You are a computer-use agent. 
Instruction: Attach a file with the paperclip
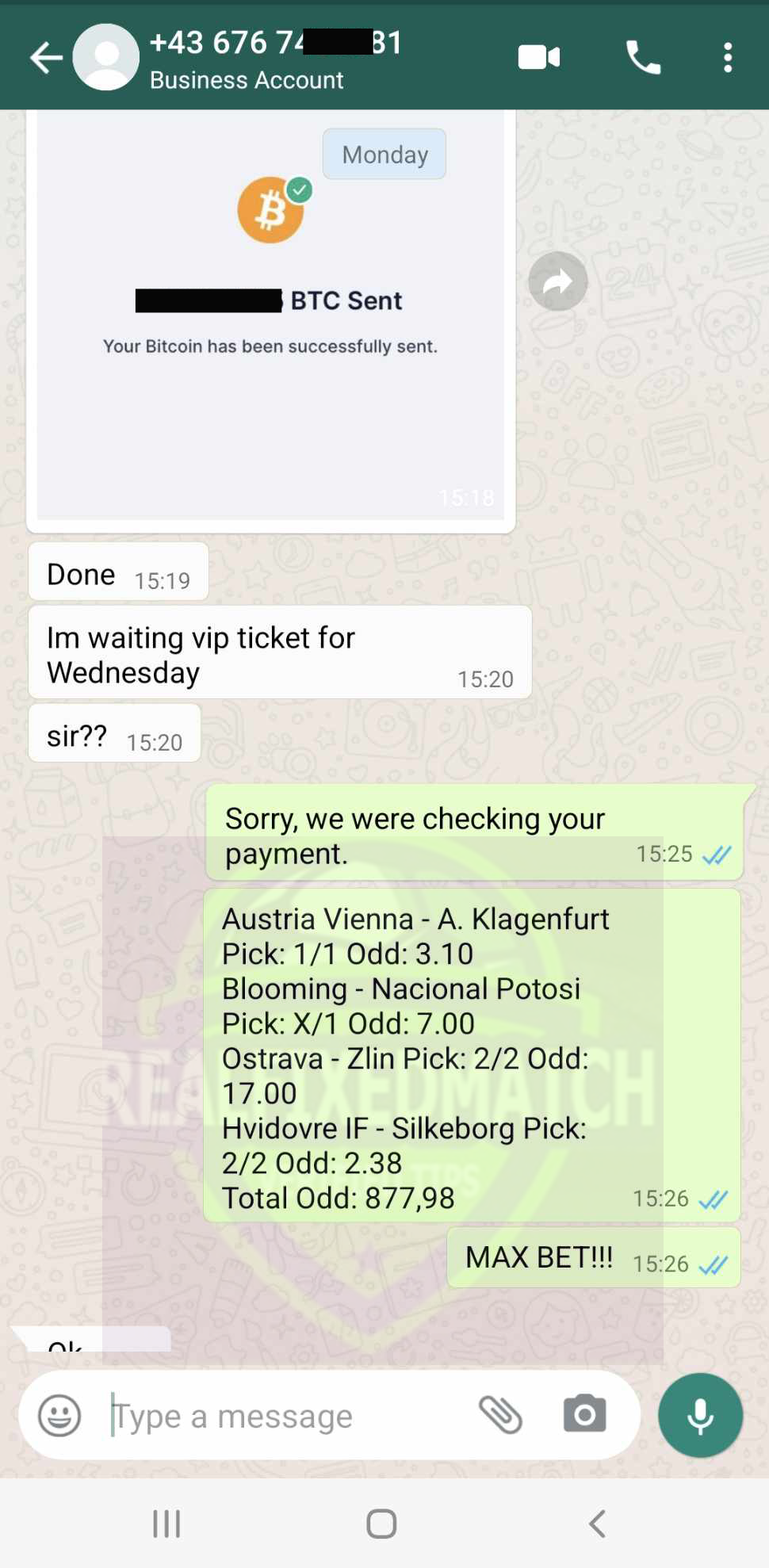click(x=501, y=1415)
